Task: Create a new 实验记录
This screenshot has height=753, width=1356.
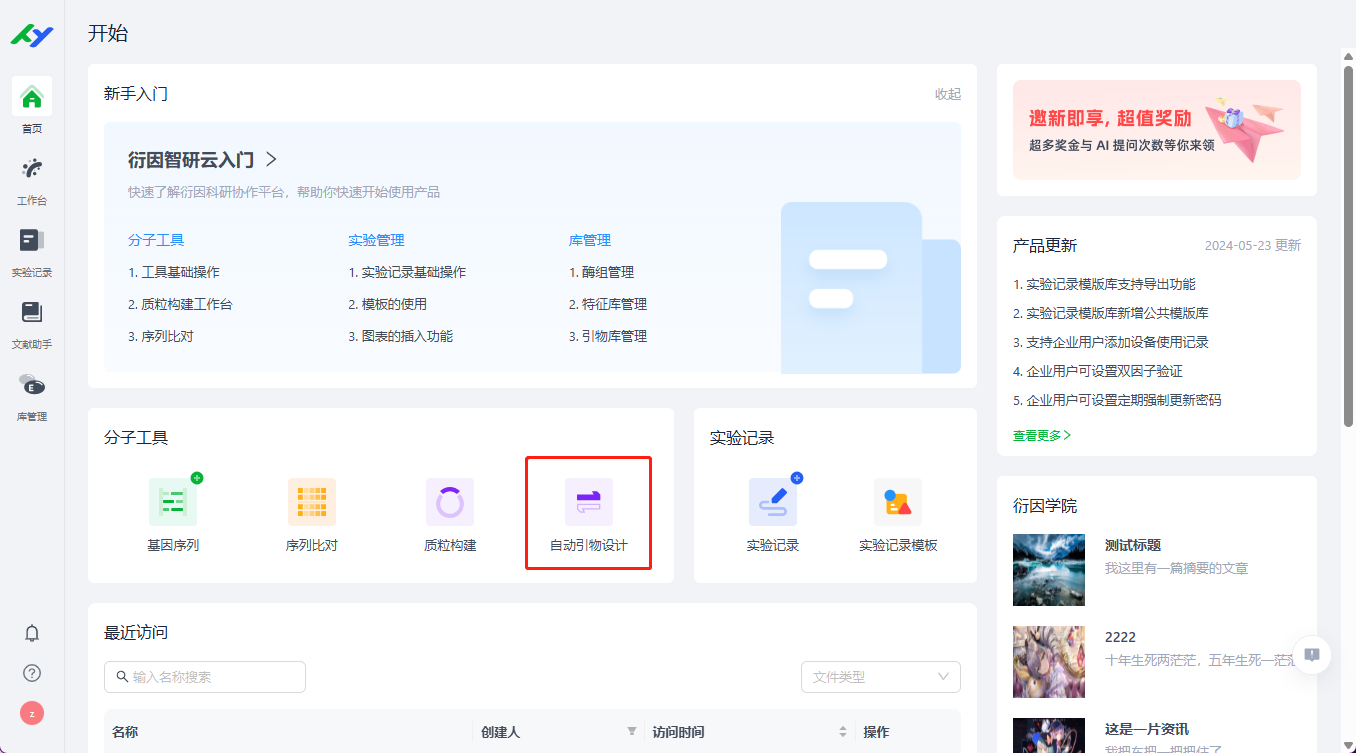Action: 773,513
